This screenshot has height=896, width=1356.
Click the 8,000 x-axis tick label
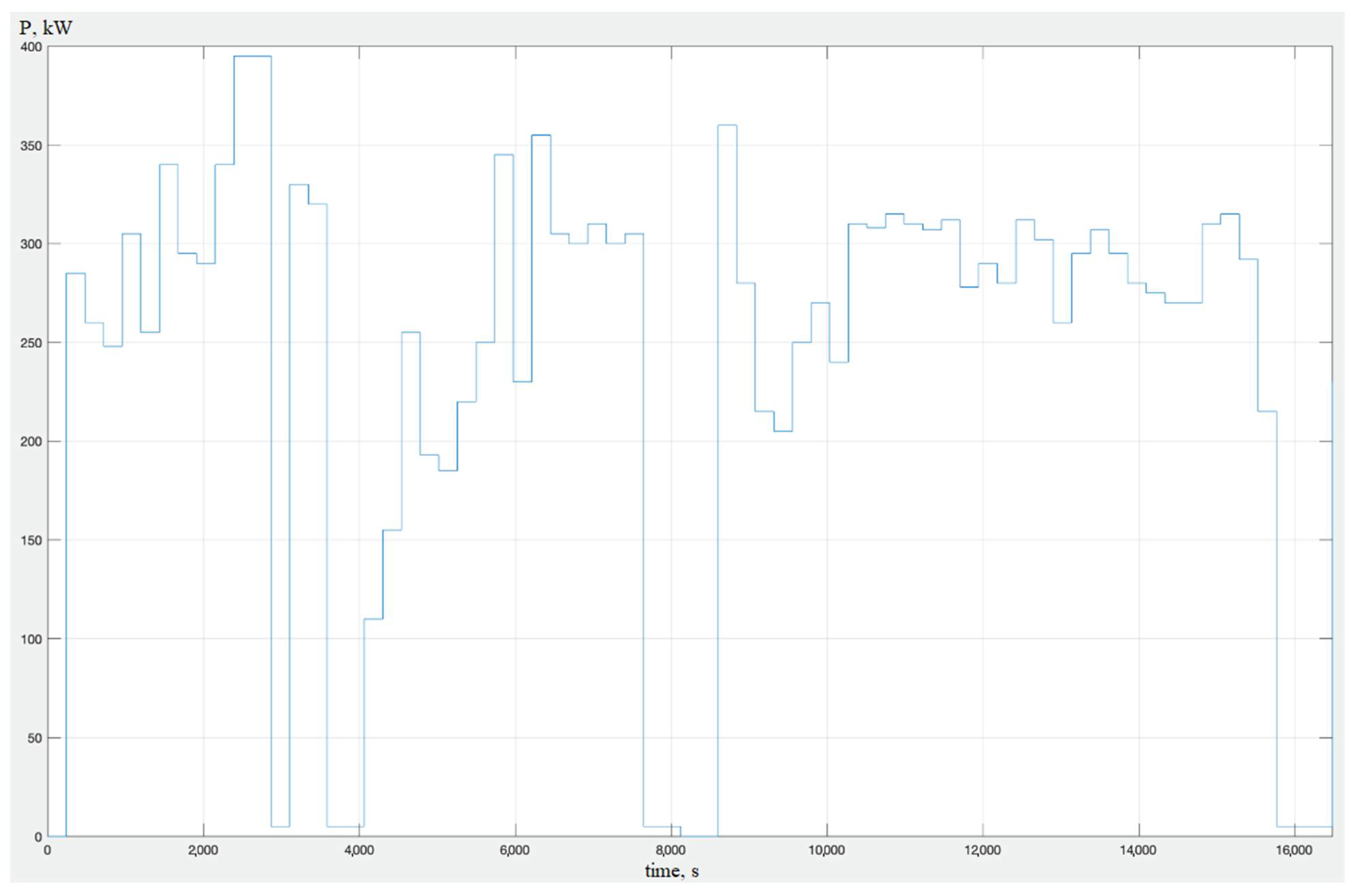(x=671, y=850)
